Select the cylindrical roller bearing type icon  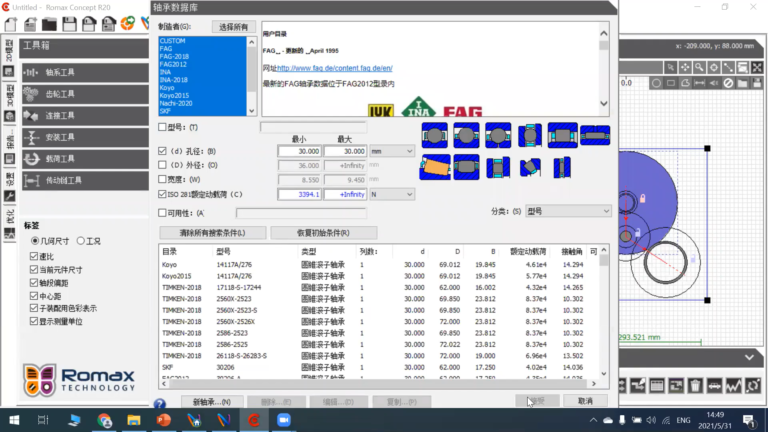[x=562, y=135]
